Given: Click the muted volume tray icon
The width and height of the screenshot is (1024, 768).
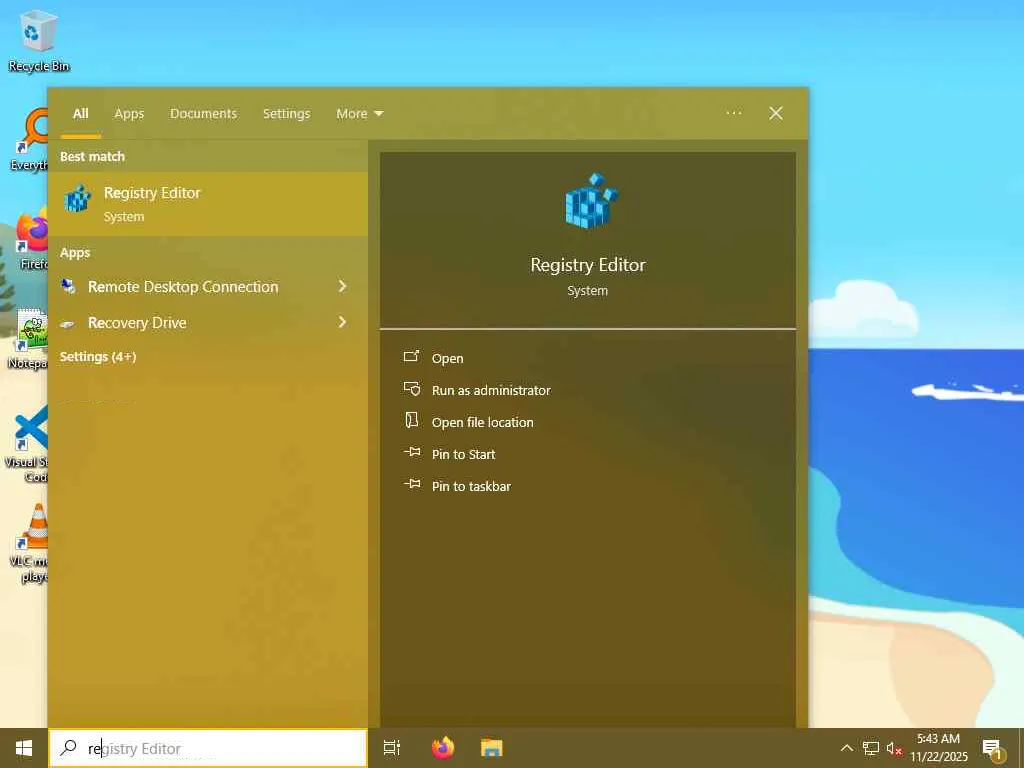Looking at the screenshot, I should pyautogui.click(x=894, y=748).
